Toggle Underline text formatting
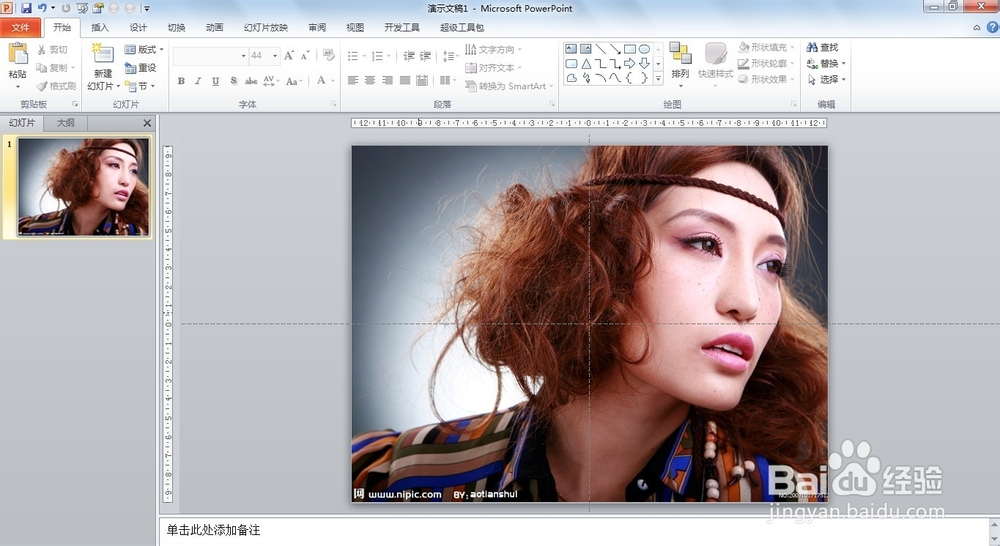This screenshot has height=546, width=1000. [215, 81]
